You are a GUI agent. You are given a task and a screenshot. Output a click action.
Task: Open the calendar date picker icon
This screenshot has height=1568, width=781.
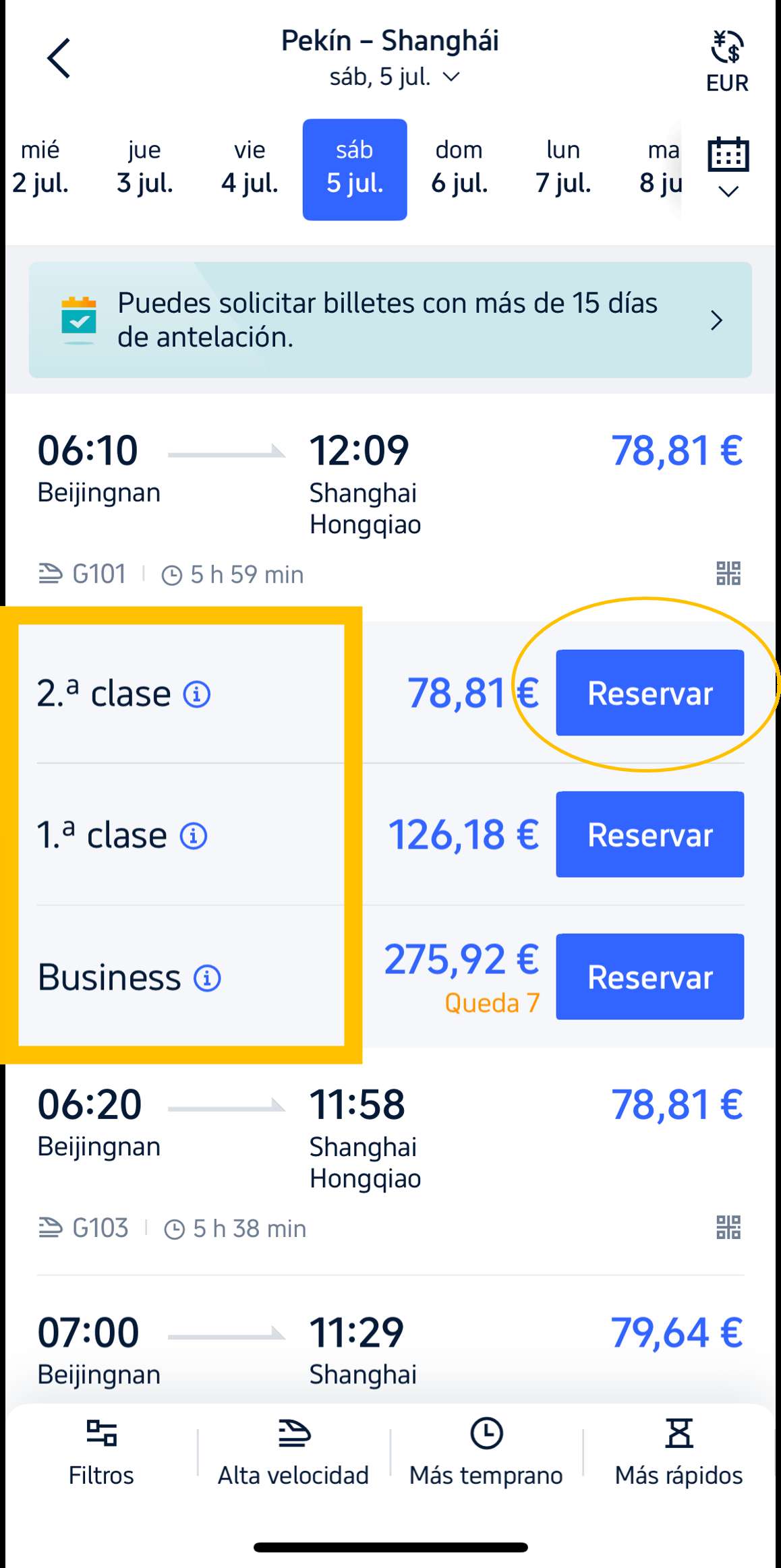(x=728, y=166)
